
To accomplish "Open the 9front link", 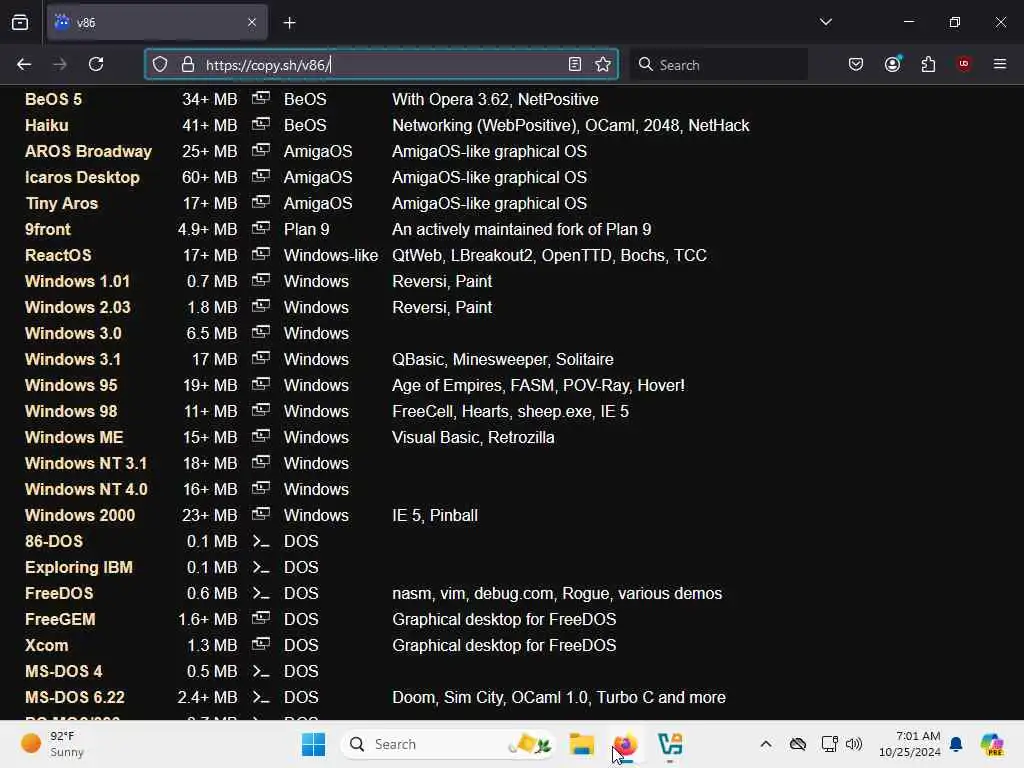I will pyautogui.click(x=48, y=229).
